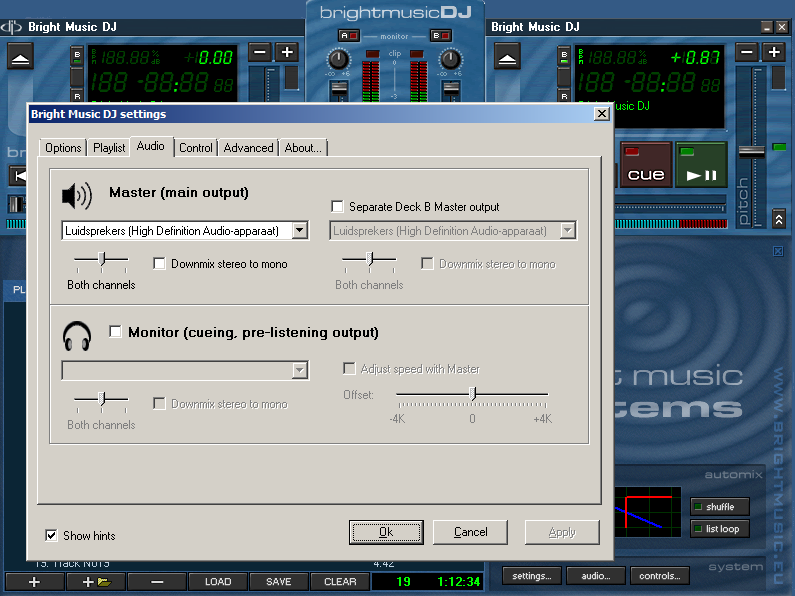Click Ok in settings dialog

(x=386, y=532)
